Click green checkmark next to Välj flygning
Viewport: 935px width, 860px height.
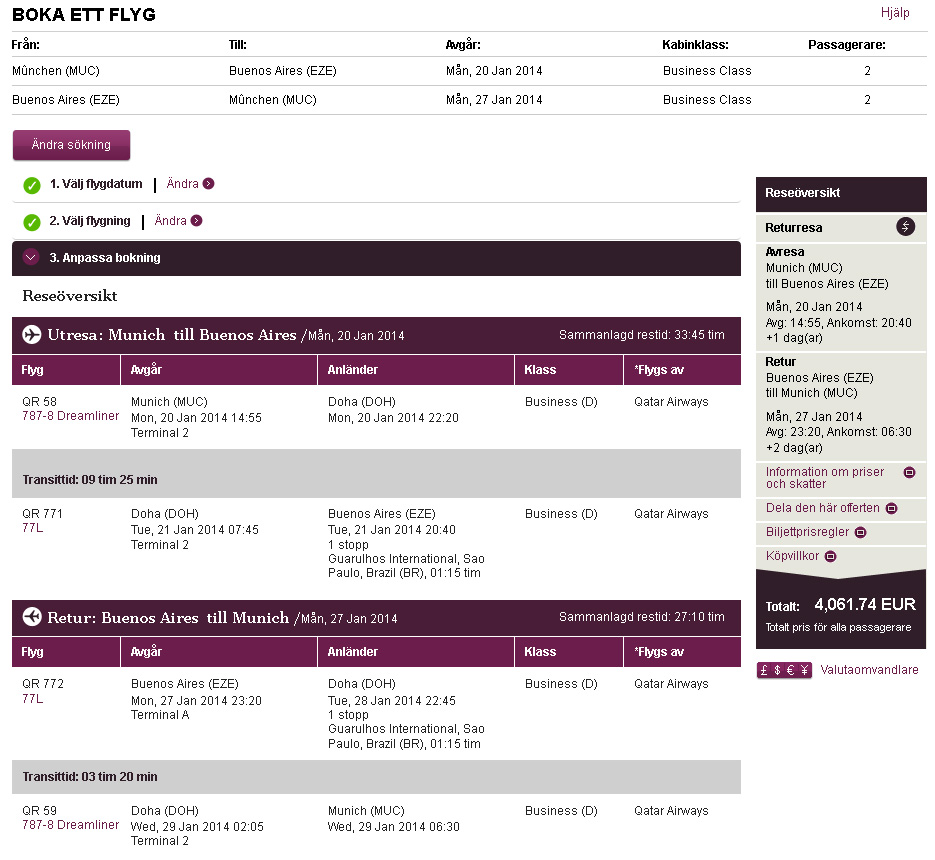coord(32,222)
